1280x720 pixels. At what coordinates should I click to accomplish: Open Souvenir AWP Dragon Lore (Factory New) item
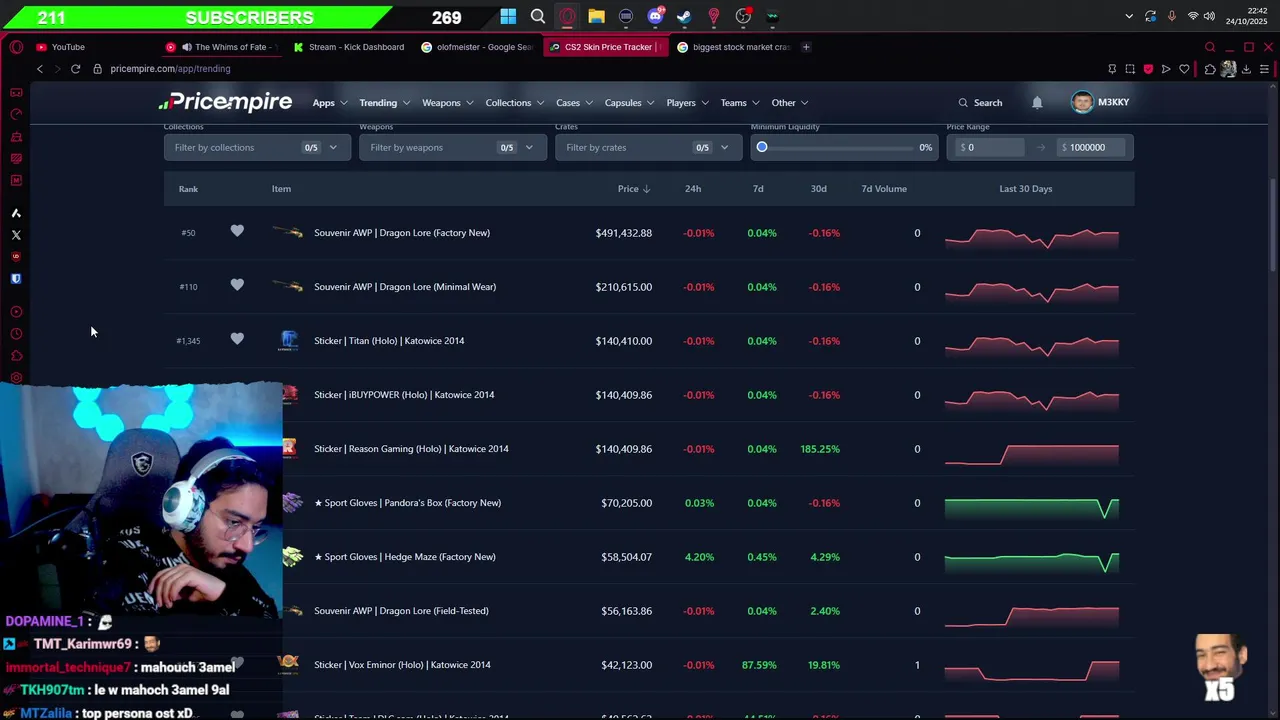[402, 233]
